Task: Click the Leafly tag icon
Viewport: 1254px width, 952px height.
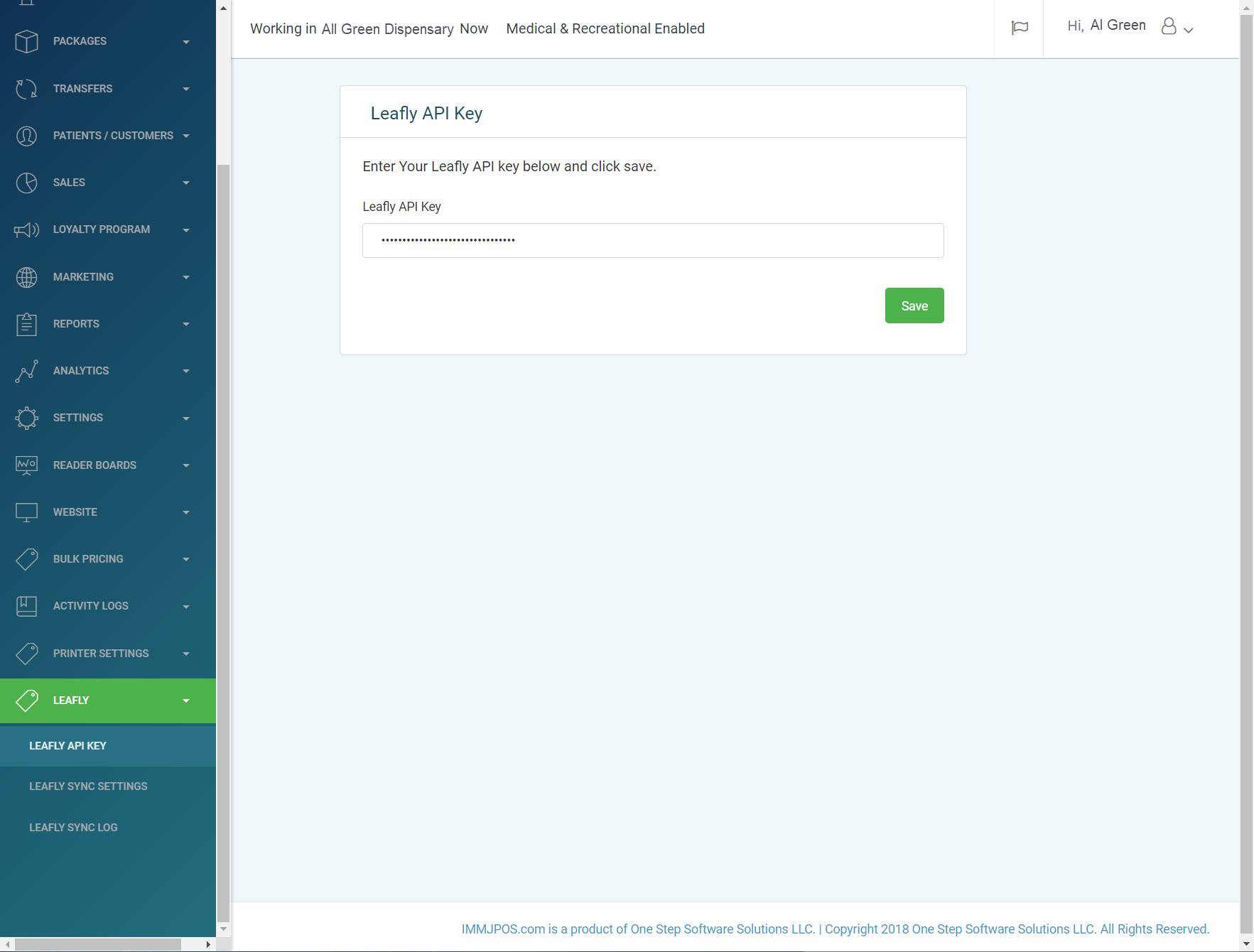Action: pos(26,701)
